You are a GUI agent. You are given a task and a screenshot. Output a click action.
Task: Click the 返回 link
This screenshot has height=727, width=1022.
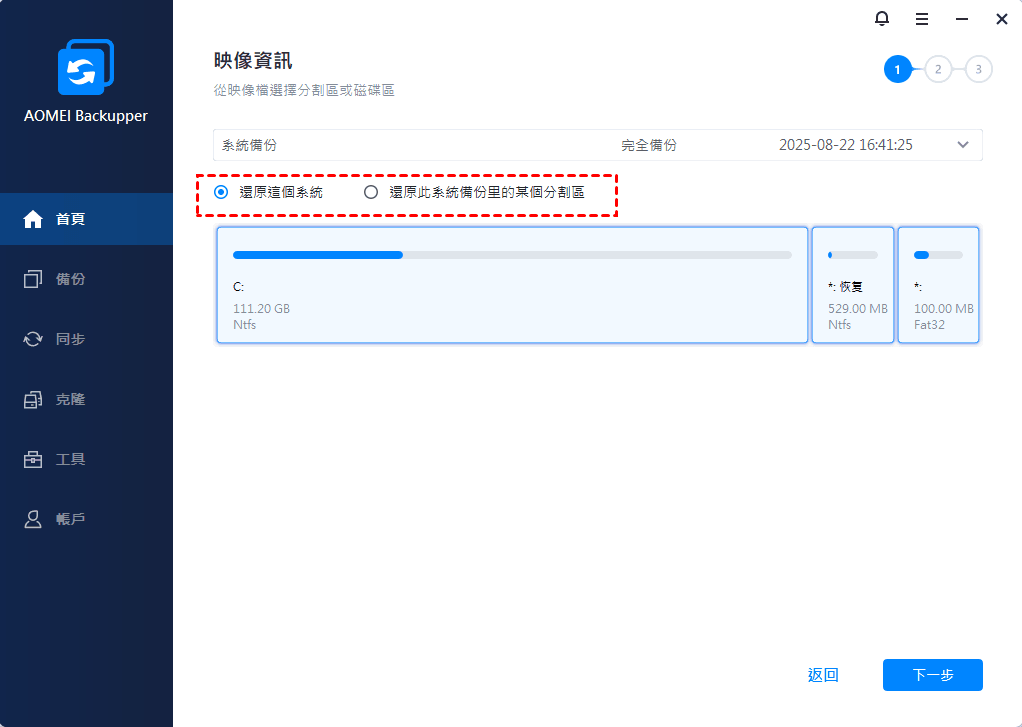tap(823, 675)
